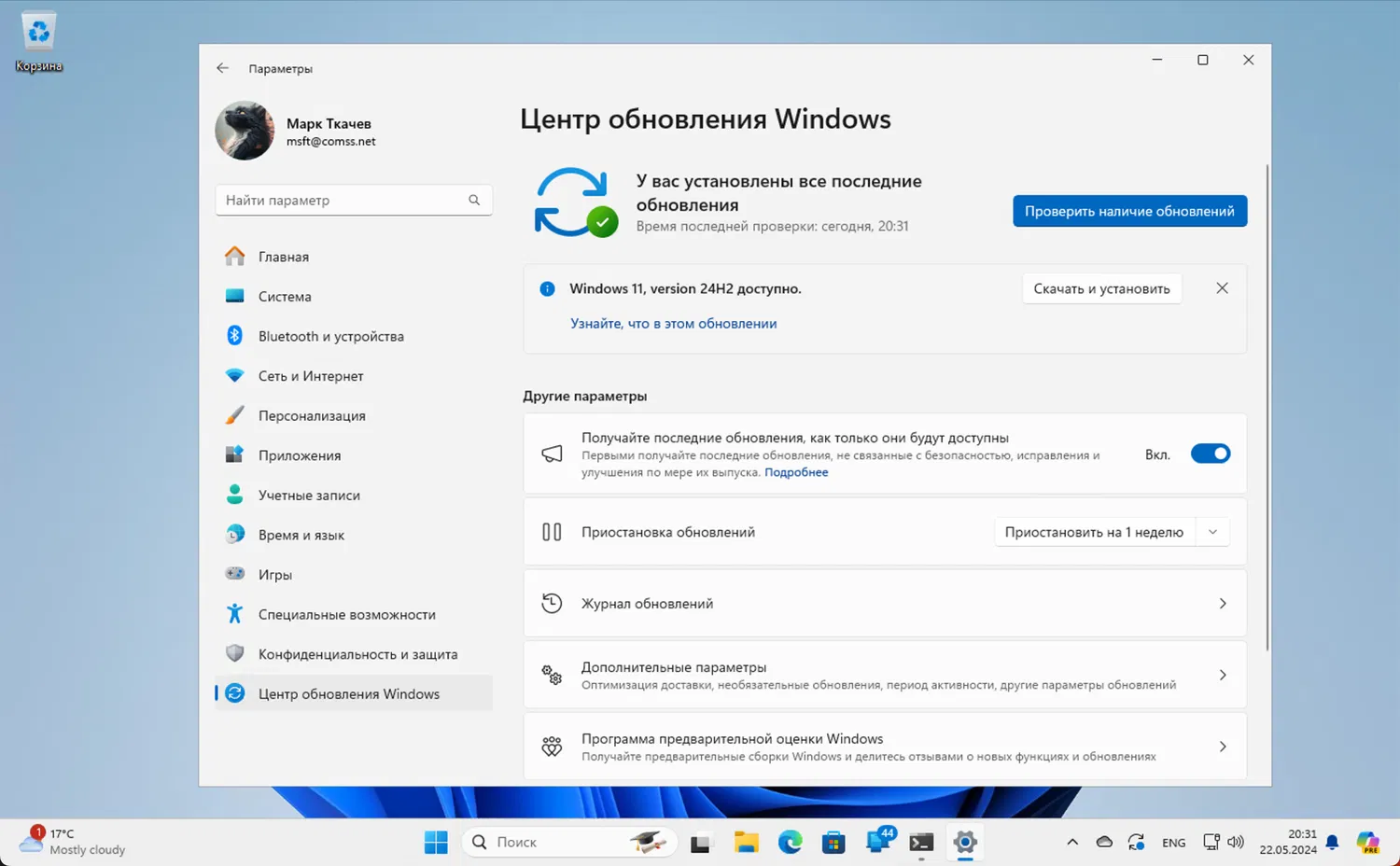Screen dimensions: 1400x866
Task: Click the Settings window vertical scrollbar
Action: 1267,408
